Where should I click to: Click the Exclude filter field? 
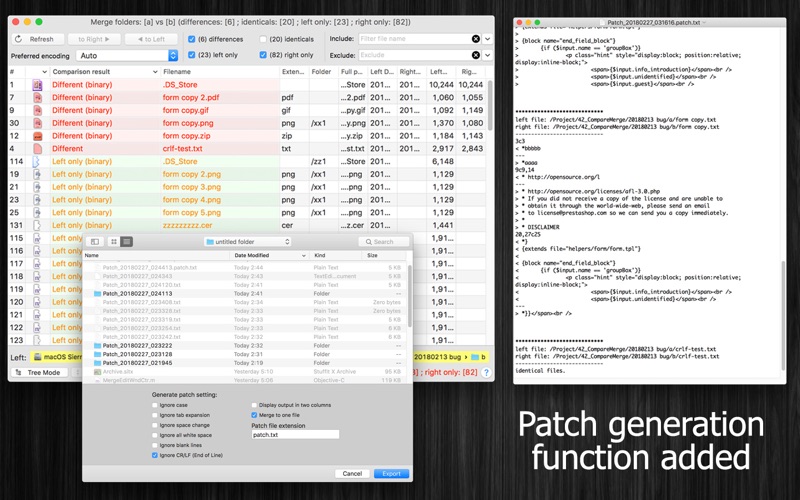414,55
